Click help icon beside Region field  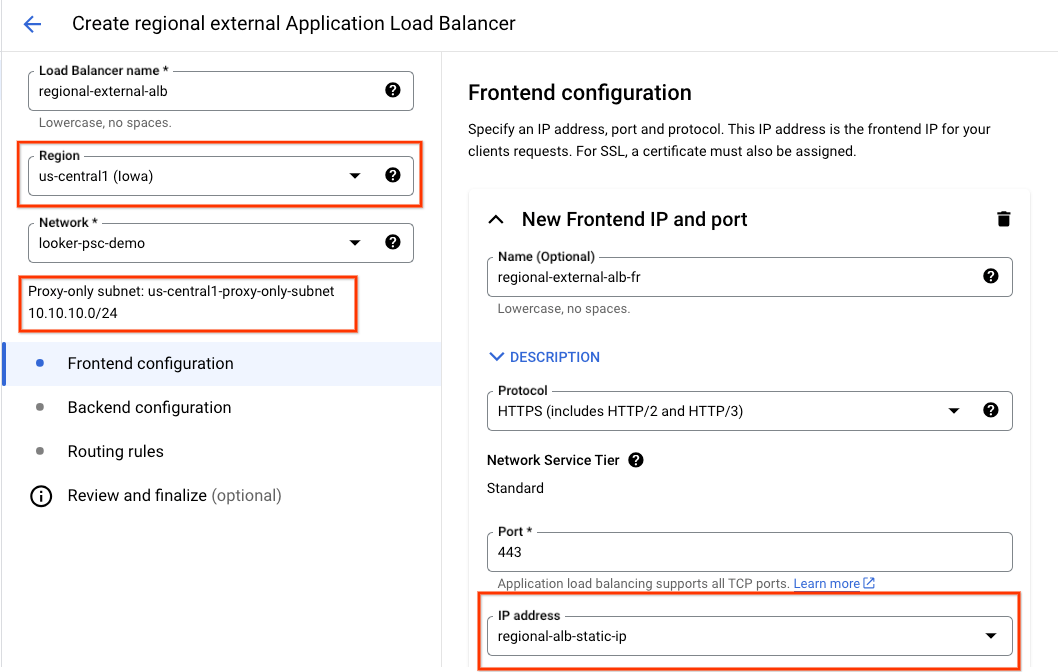(x=393, y=175)
